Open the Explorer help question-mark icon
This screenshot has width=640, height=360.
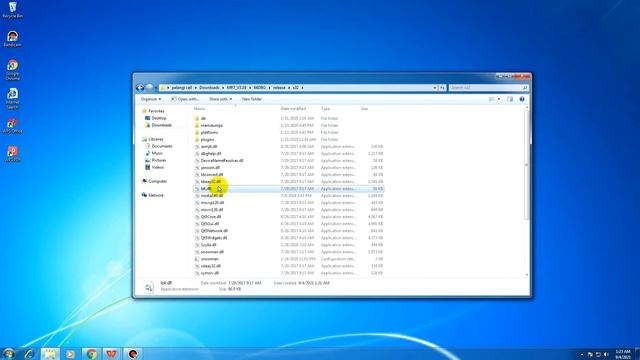tap(522, 99)
